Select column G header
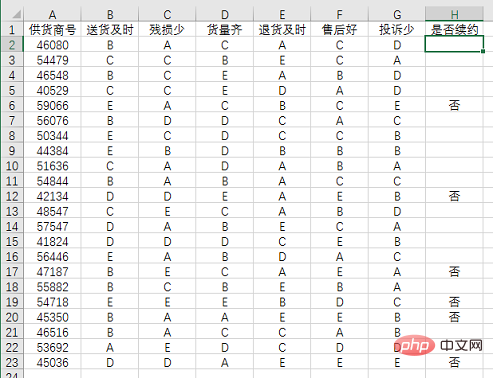 point(397,14)
